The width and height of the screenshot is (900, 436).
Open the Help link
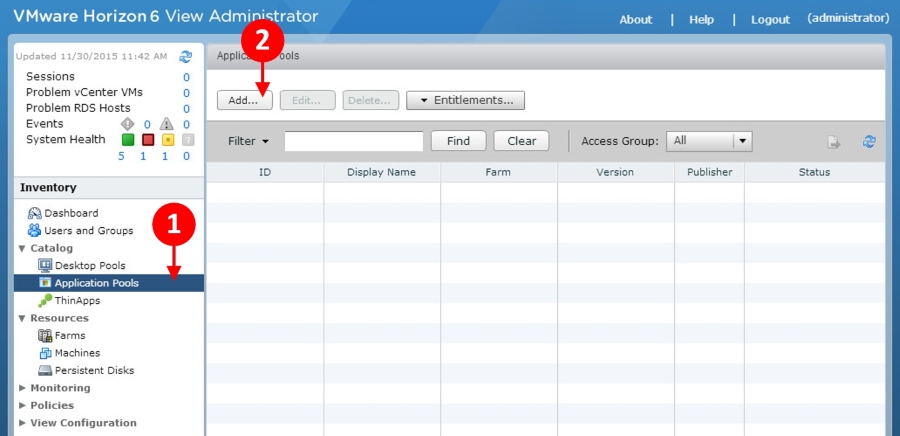[x=701, y=20]
